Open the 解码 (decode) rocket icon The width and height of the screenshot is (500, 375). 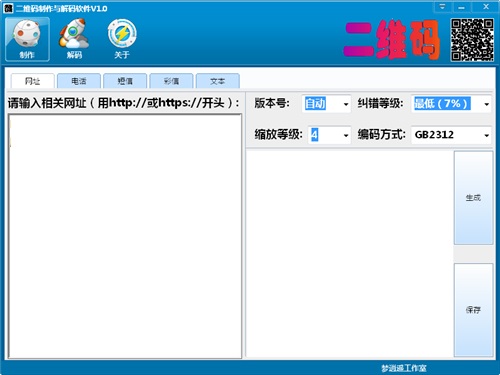point(74,39)
